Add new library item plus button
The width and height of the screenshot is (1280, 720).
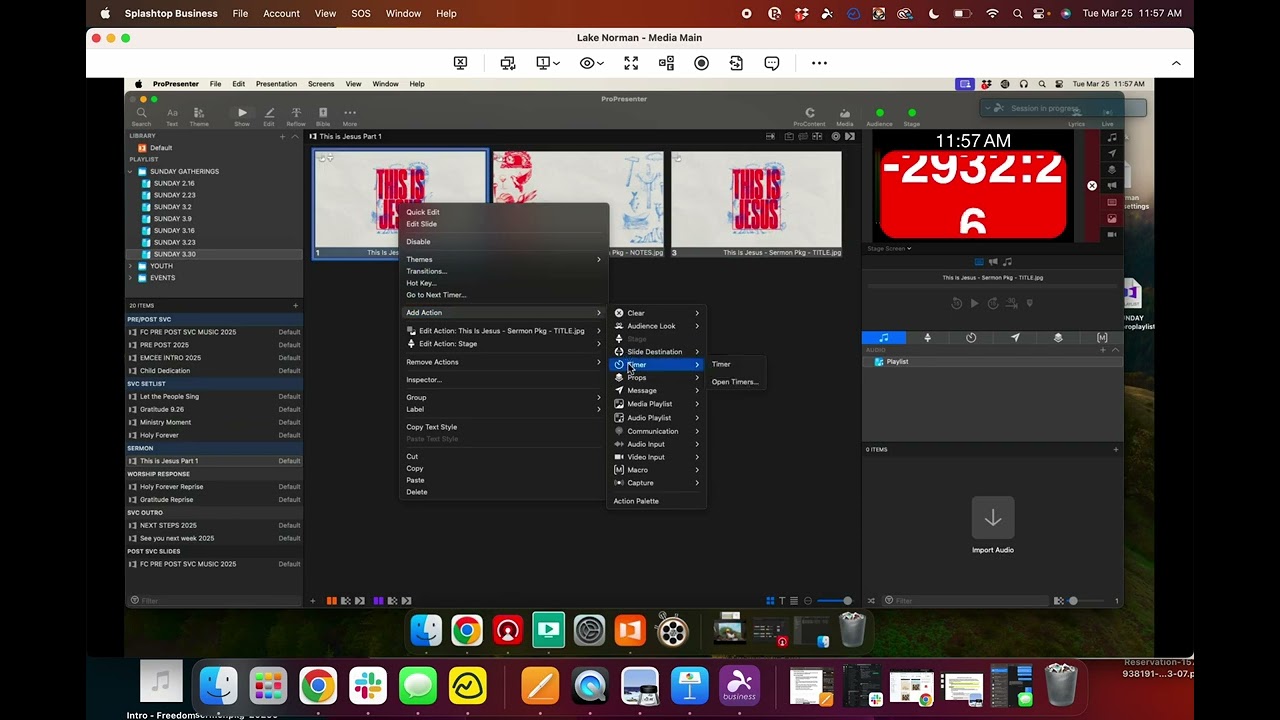(x=282, y=136)
